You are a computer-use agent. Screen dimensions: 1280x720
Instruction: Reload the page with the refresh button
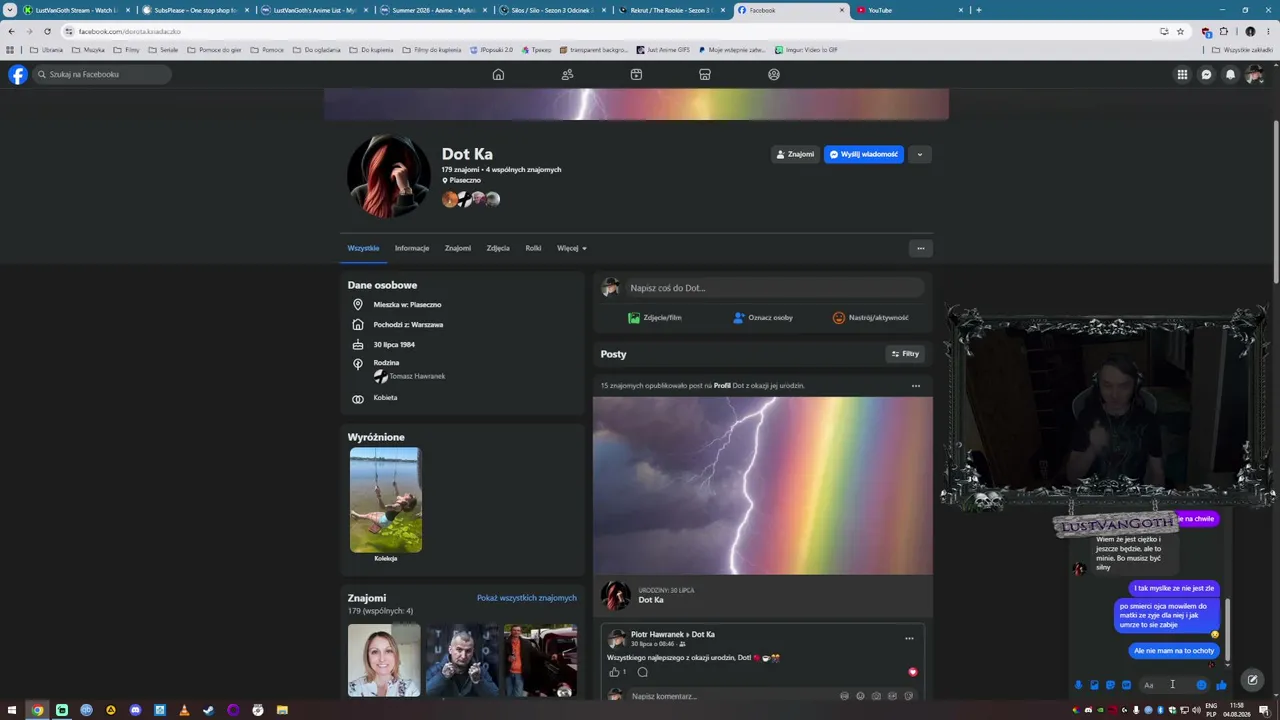pos(47,31)
